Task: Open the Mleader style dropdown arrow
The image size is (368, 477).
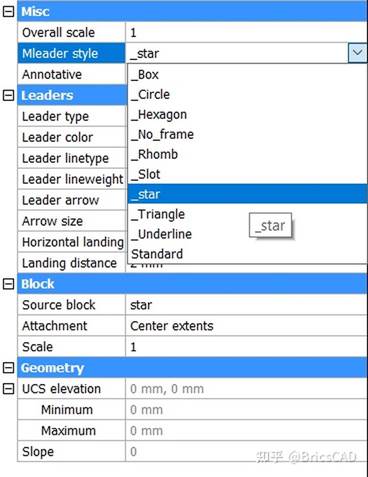Action: (357, 53)
